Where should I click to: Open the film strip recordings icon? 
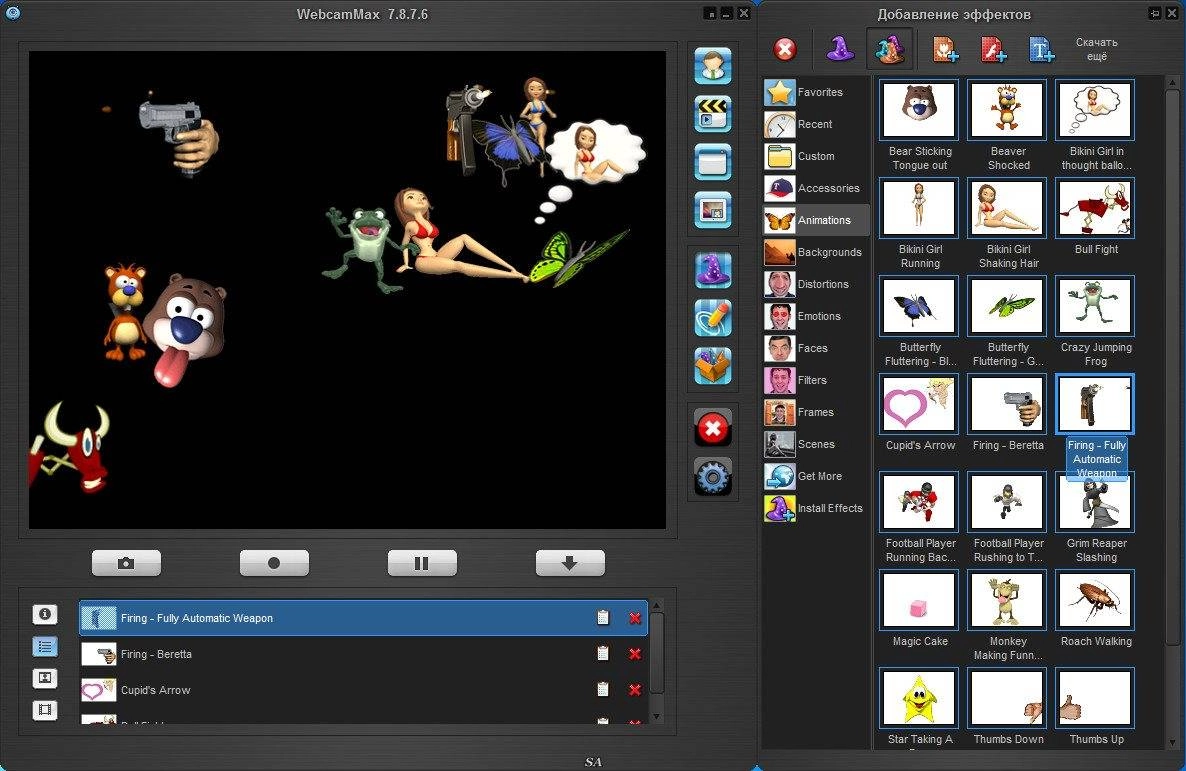[x=45, y=710]
